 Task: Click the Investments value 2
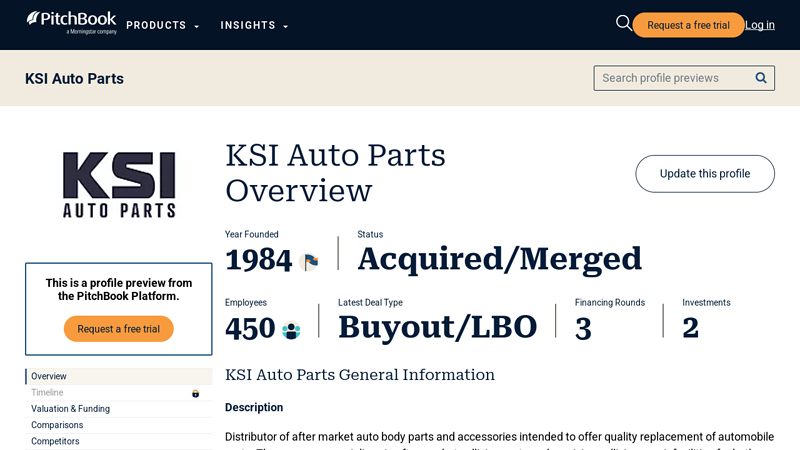click(691, 328)
